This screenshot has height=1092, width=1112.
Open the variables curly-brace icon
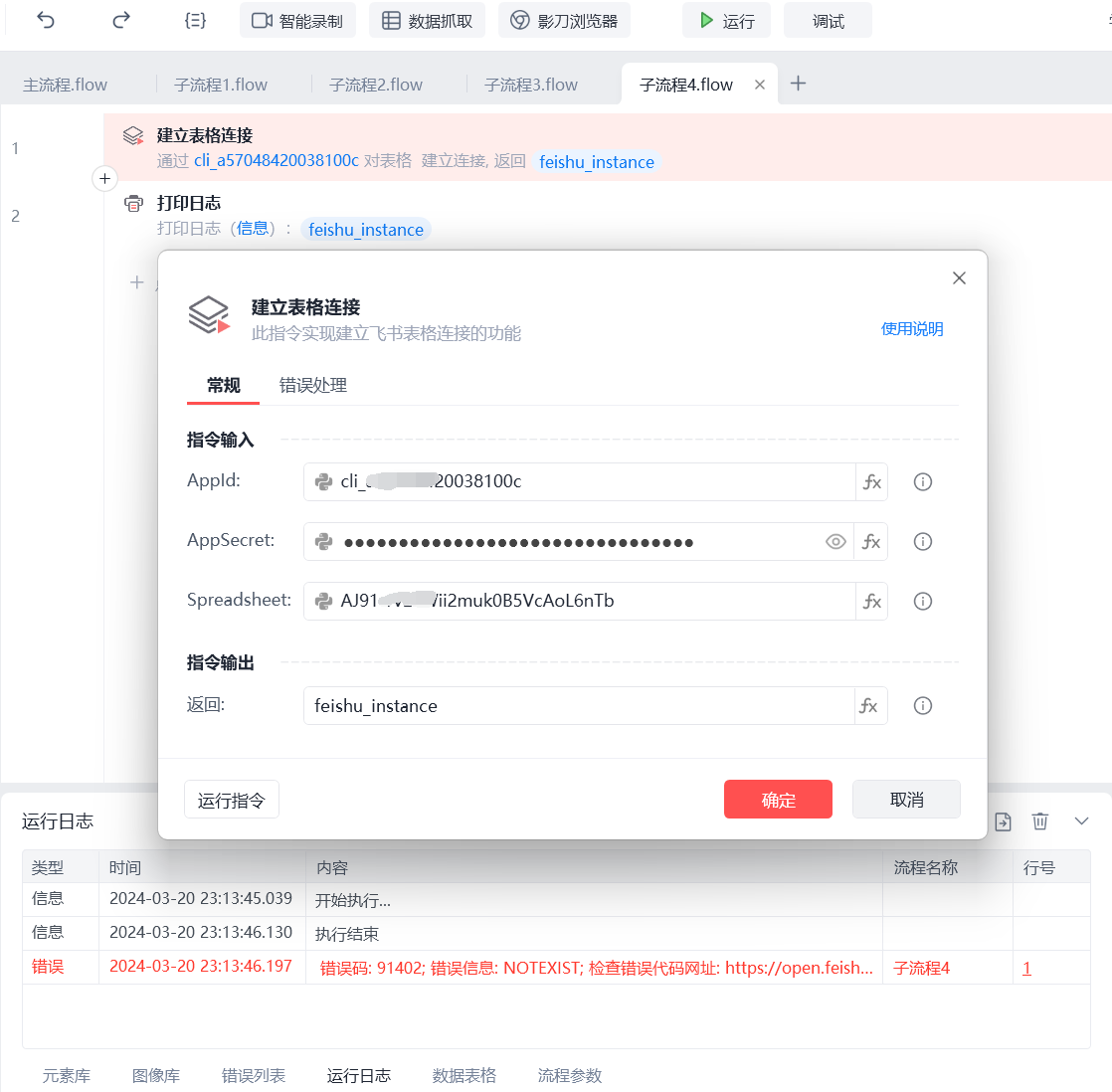coord(195,20)
